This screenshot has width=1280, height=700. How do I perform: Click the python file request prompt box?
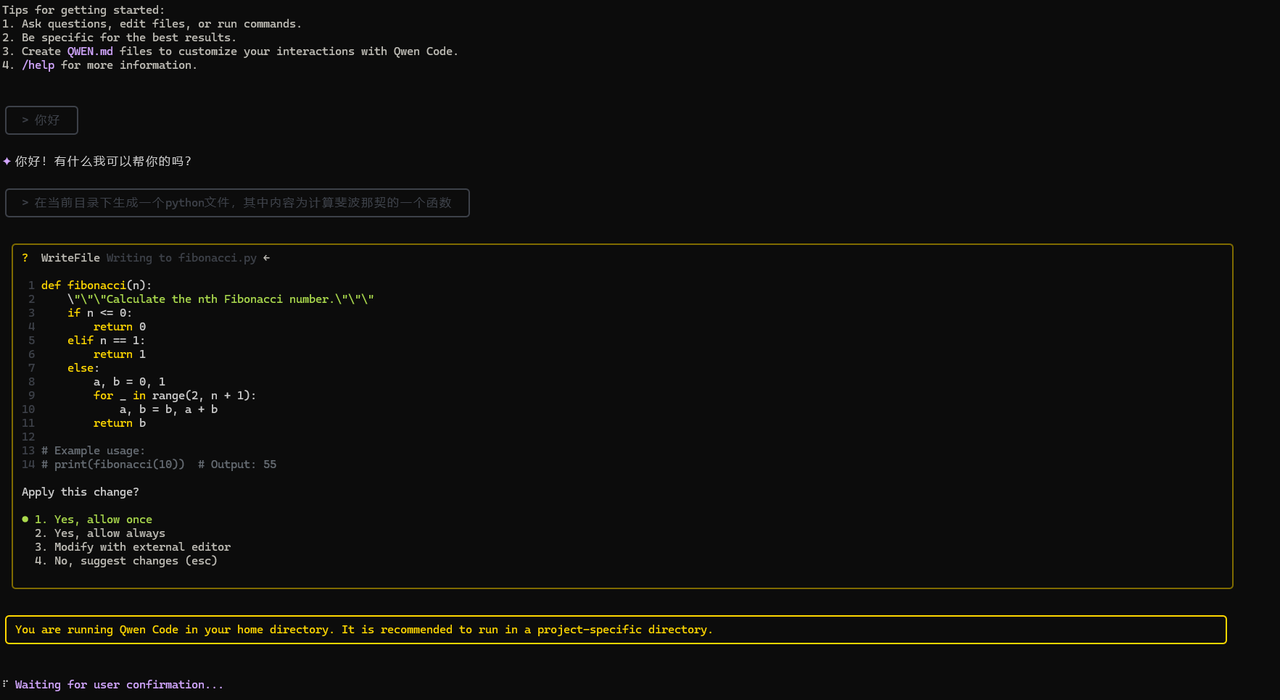237,203
